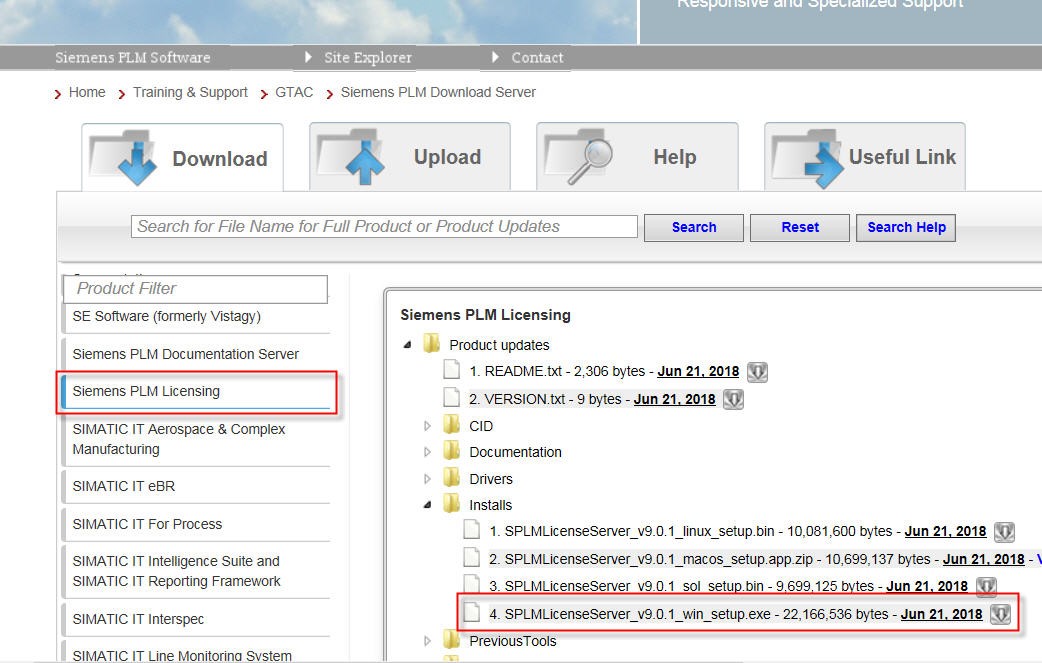Click the download icon for sol_setup.bin
The height and width of the screenshot is (663, 1042).
pyautogui.click(x=988, y=587)
